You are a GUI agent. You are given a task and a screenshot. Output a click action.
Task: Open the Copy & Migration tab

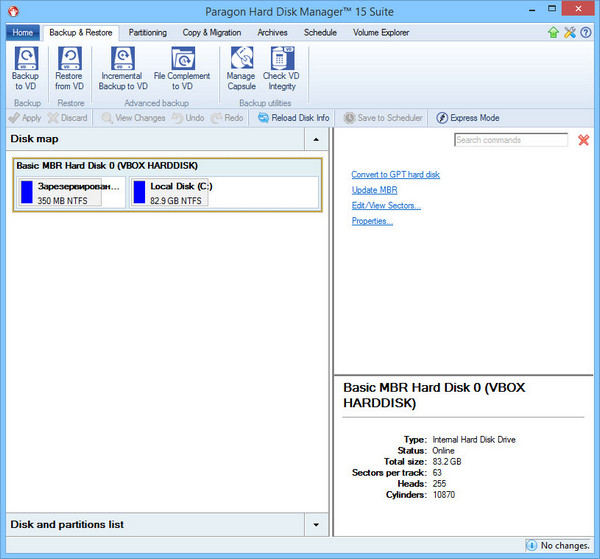(212, 33)
